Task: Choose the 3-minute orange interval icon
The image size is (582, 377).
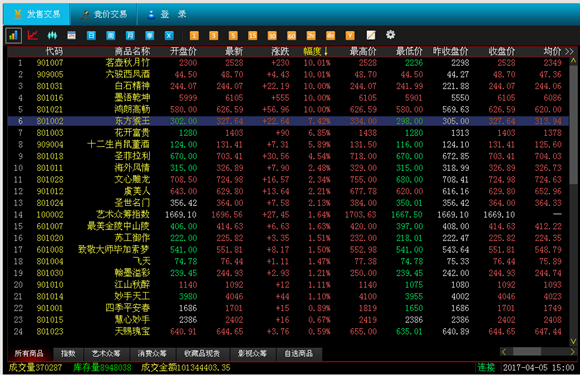Action: (213, 36)
